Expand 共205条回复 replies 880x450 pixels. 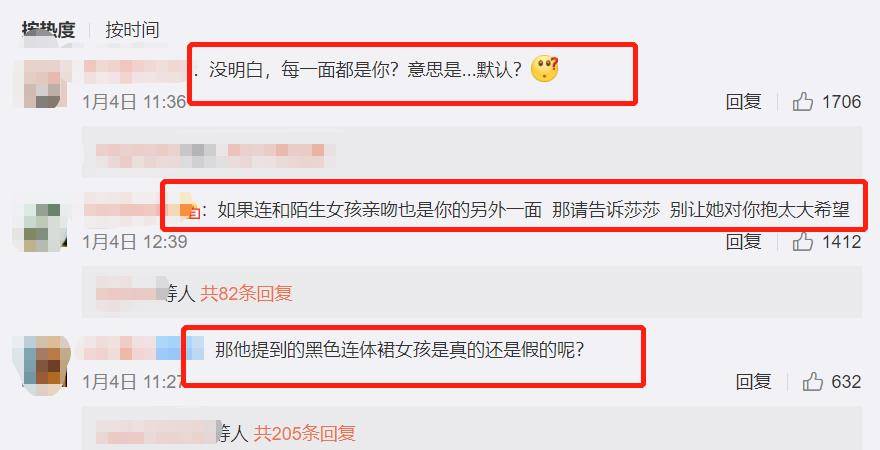[x=304, y=433]
